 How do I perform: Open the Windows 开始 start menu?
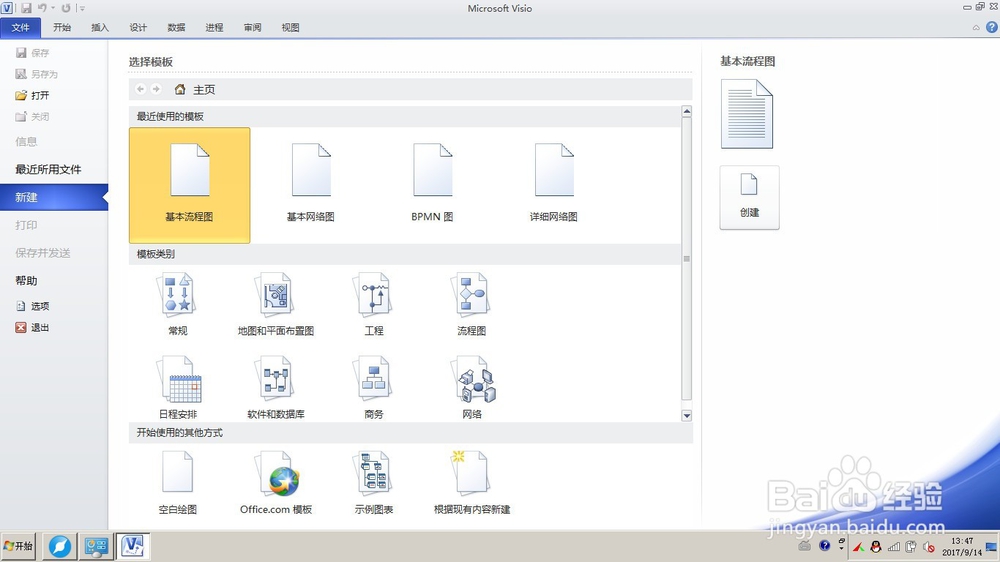tap(18, 546)
